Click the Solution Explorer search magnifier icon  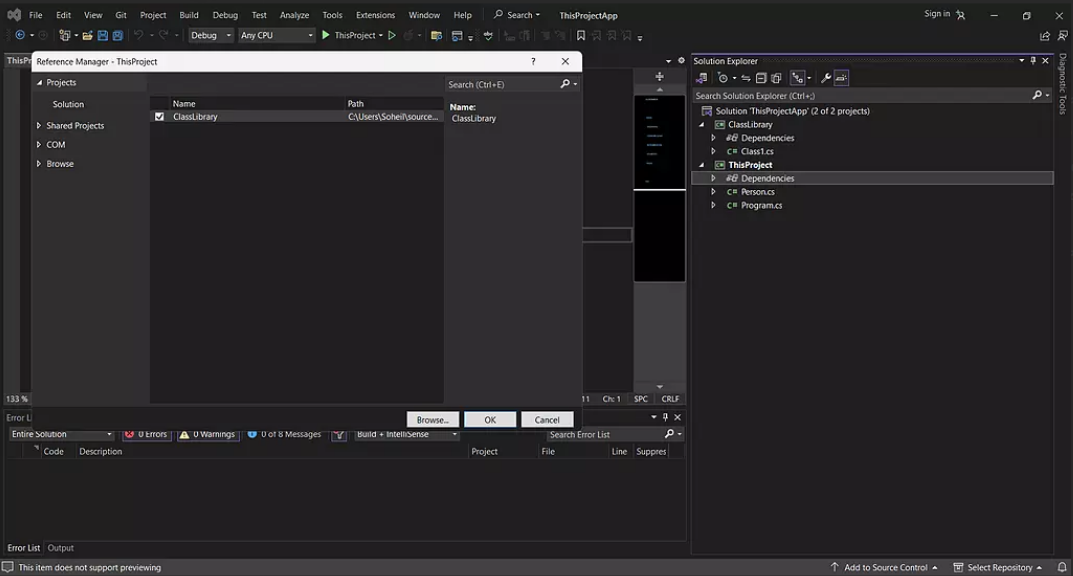pos(1037,96)
